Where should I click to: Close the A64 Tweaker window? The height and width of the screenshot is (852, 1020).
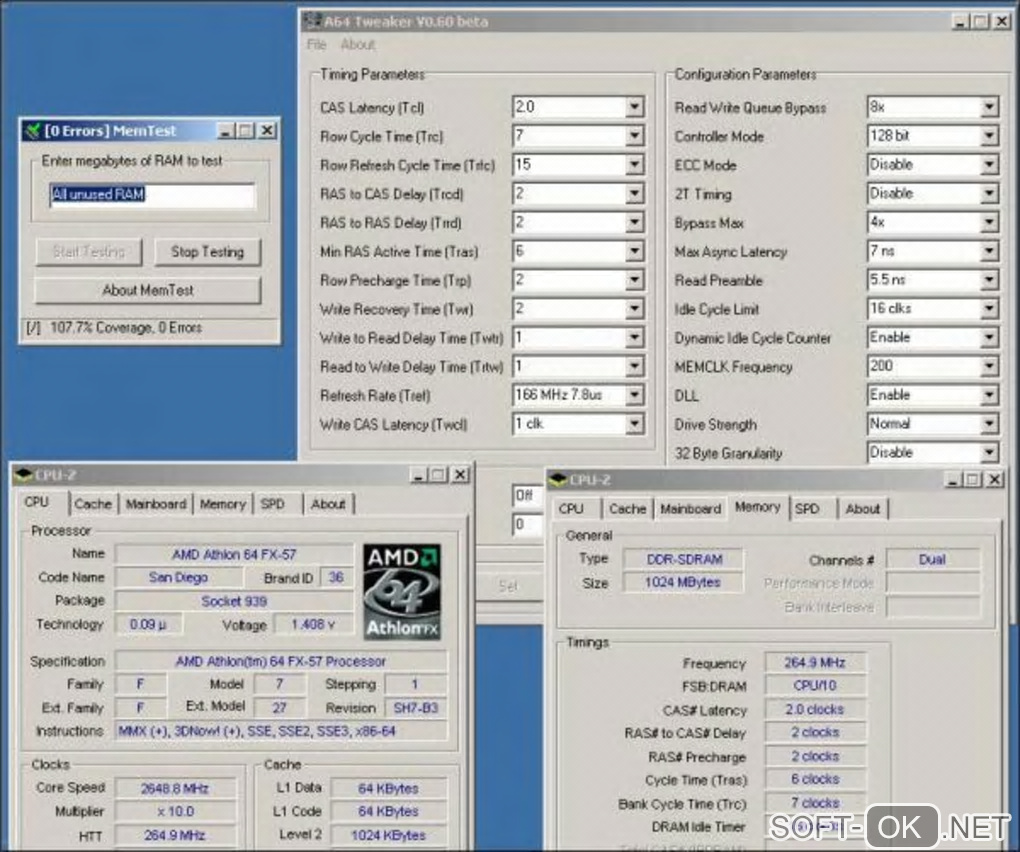(1000, 21)
